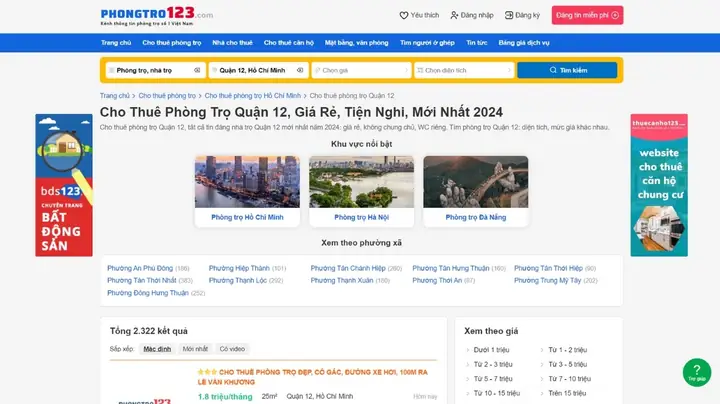Screen dimensions: 720x404
Task: Open the Trang chủ menu item
Action: pos(116,43)
